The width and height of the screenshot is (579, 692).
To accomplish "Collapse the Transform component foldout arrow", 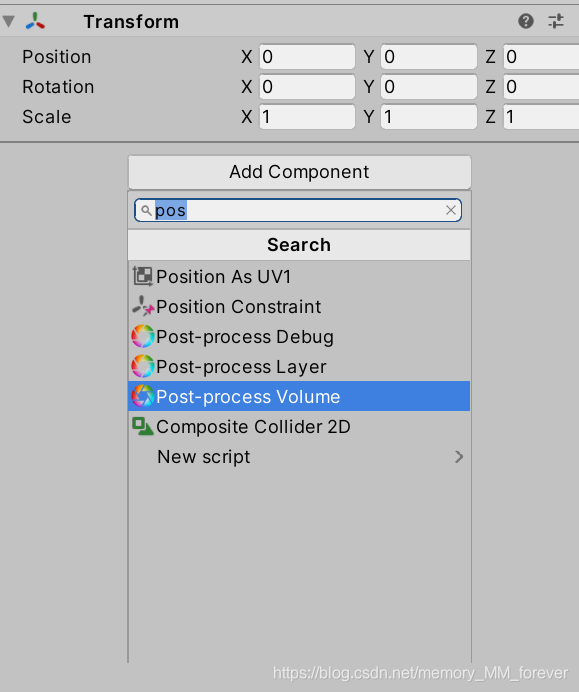I will tap(9, 21).
